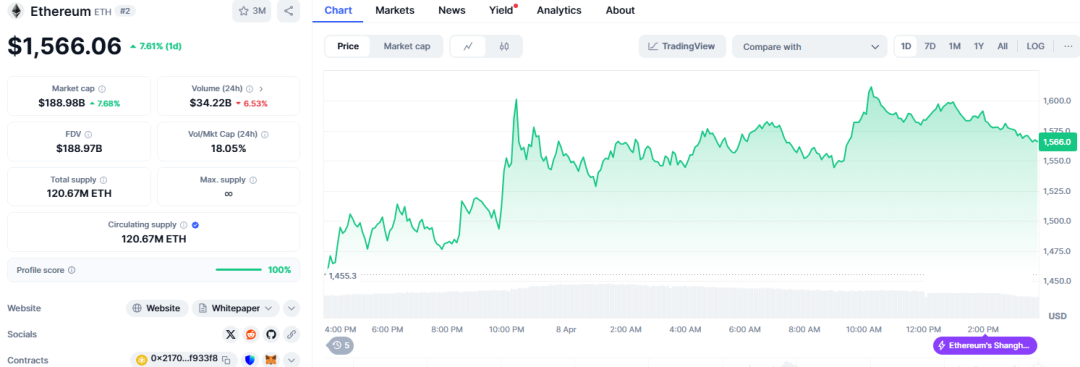Open the Compare with dropdown
Screen dimensions: 1080x367
pos(811,47)
